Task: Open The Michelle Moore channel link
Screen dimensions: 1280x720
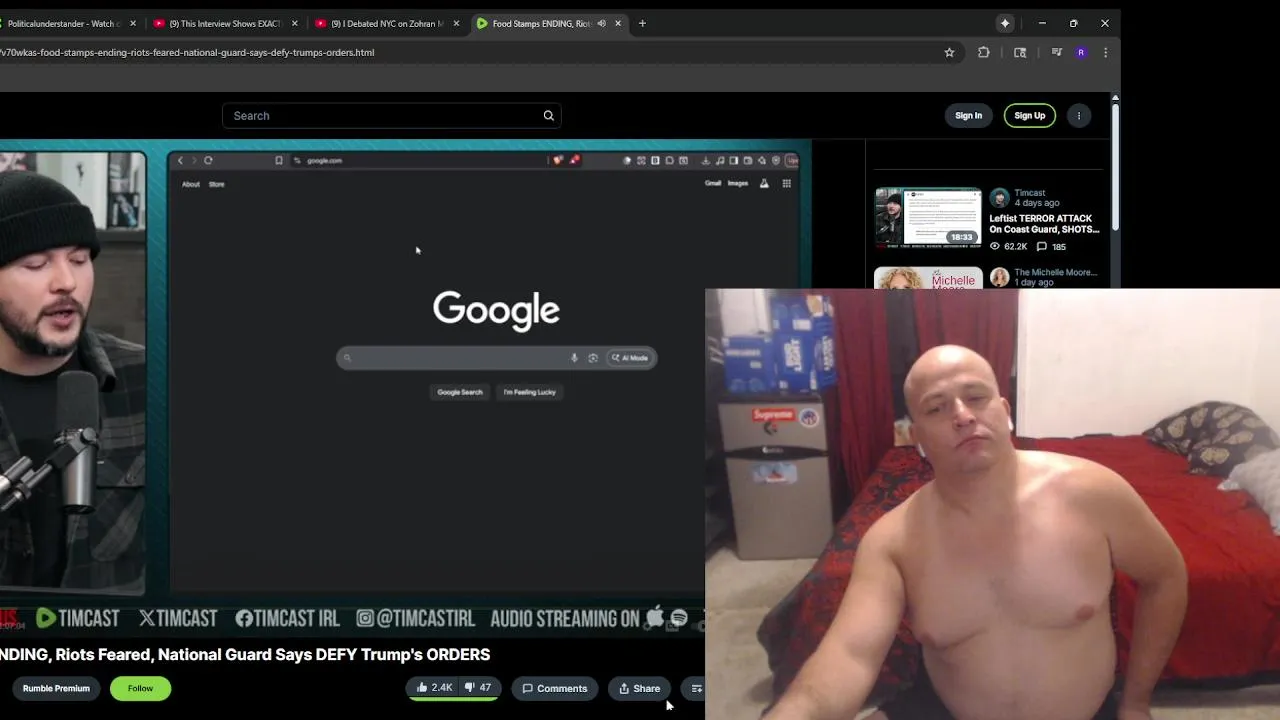Action: [x=1055, y=272]
